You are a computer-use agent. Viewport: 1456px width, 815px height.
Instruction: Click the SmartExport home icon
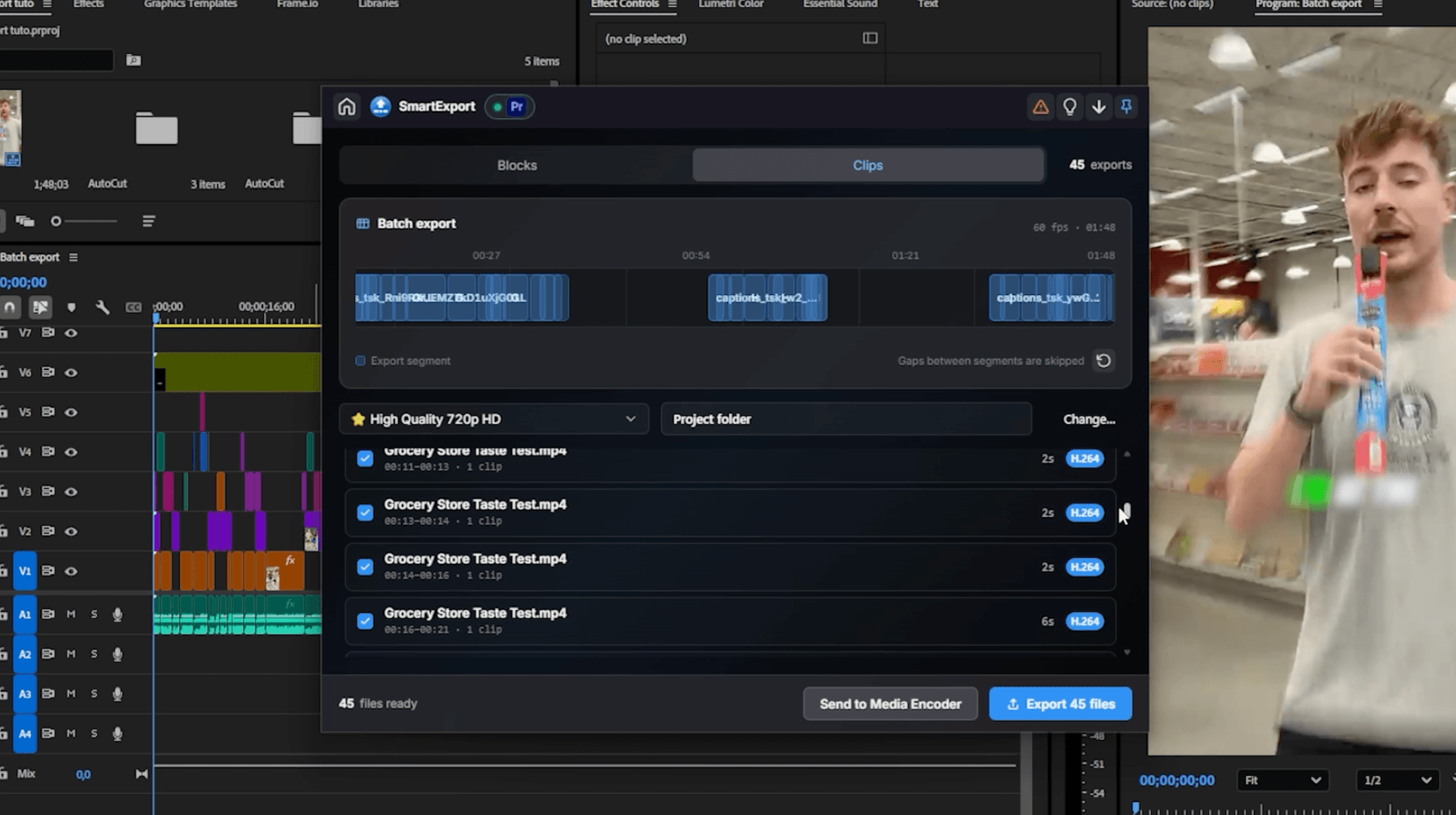[347, 107]
